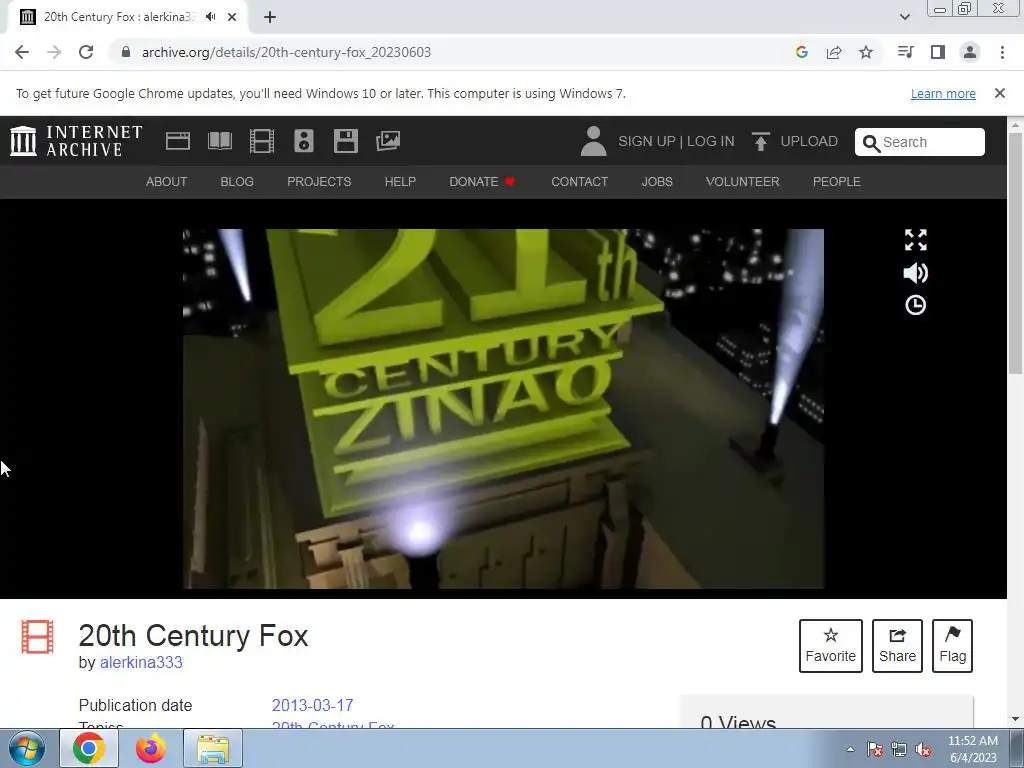This screenshot has width=1024, height=768.
Task: Close the 20th Century Fox tab
Action: 232,17
